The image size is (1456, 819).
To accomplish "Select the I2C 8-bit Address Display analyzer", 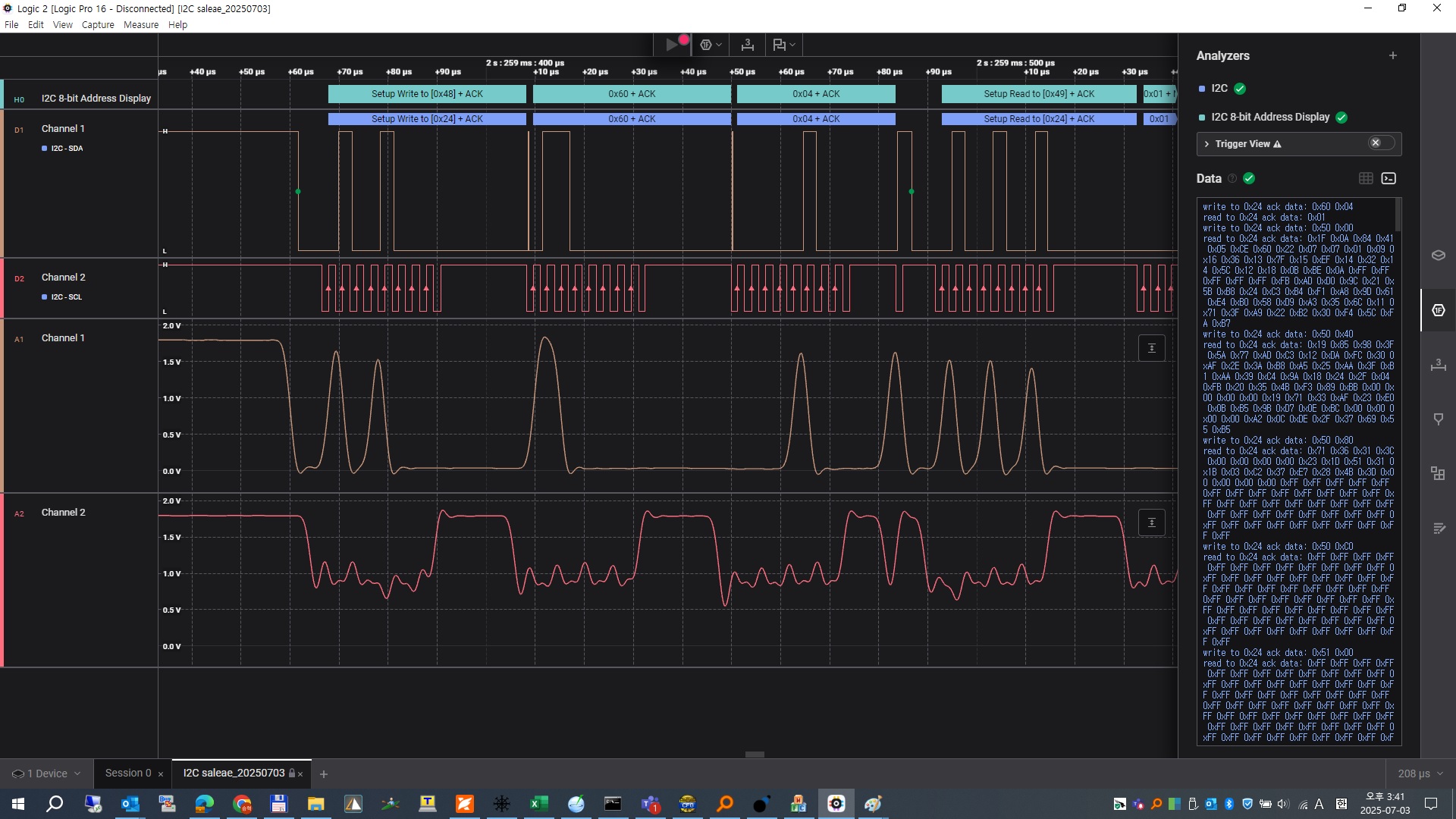I will pyautogui.click(x=1269, y=117).
